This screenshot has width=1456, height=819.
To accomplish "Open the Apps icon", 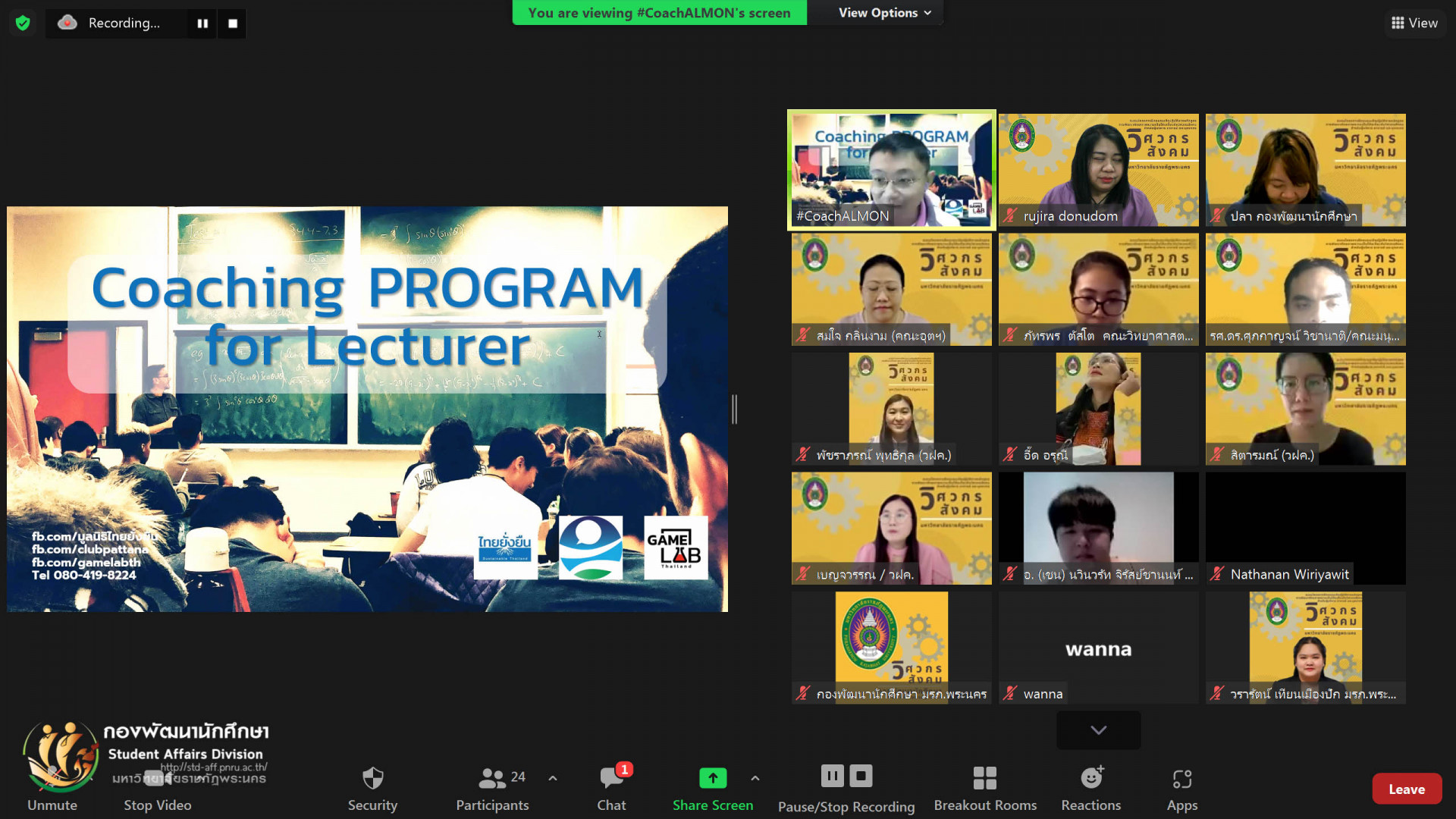I will (1181, 779).
